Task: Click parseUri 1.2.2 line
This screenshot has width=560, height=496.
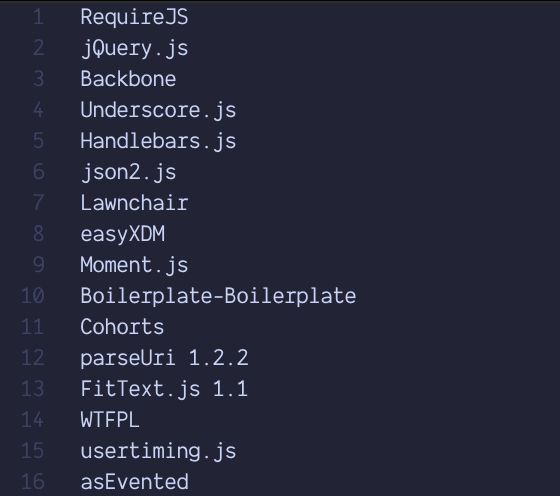Action: coord(164,358)
